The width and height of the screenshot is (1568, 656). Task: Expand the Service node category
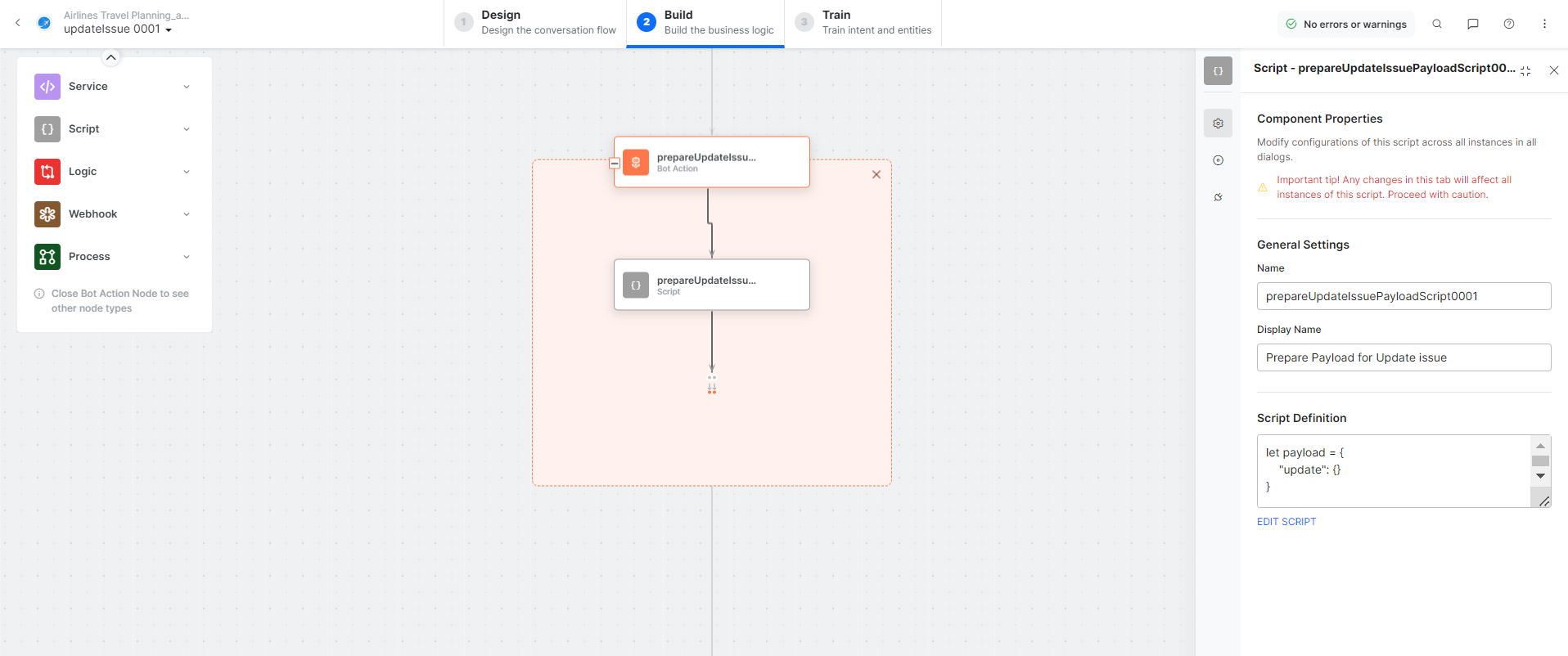[x=187, y=87]
